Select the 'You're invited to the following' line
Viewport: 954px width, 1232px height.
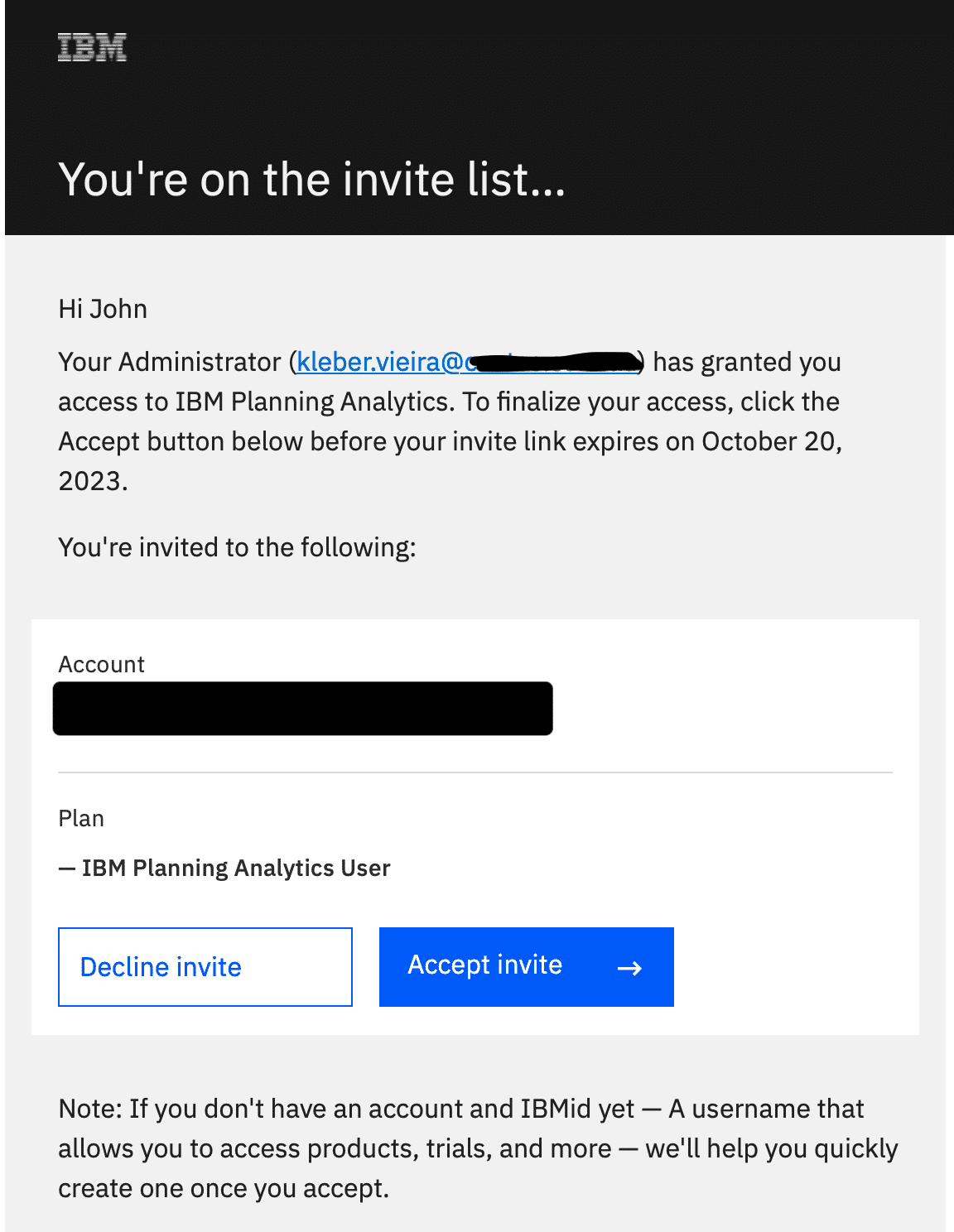tap(237, 546)
